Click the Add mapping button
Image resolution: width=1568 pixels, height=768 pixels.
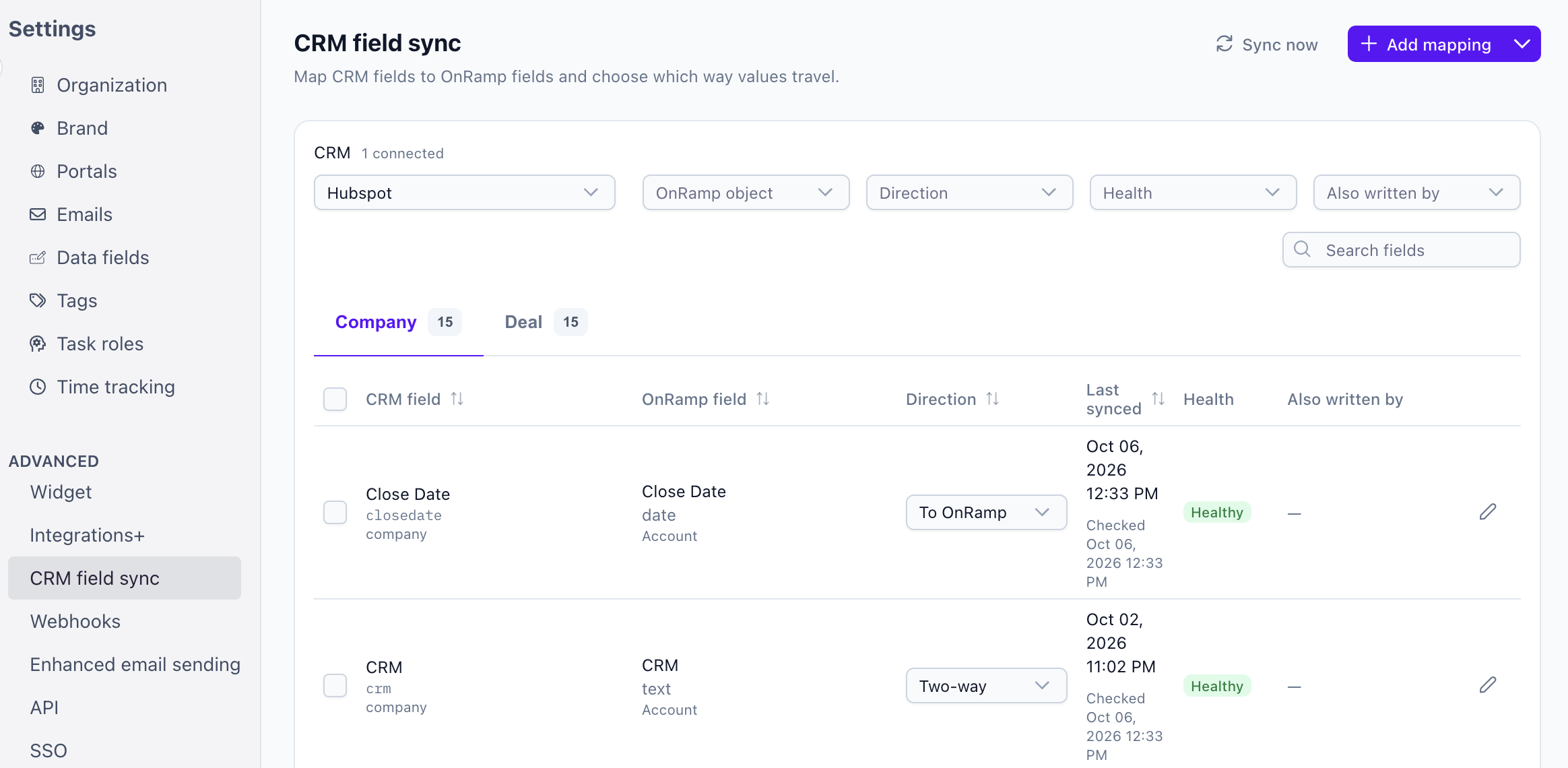tap(1426, 44)
